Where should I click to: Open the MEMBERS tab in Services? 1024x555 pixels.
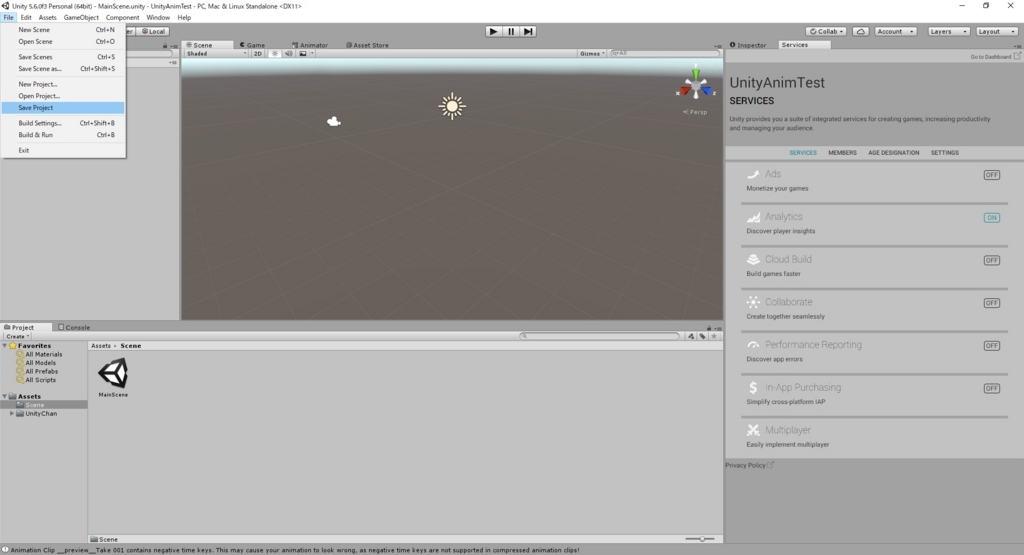(842, 153)
